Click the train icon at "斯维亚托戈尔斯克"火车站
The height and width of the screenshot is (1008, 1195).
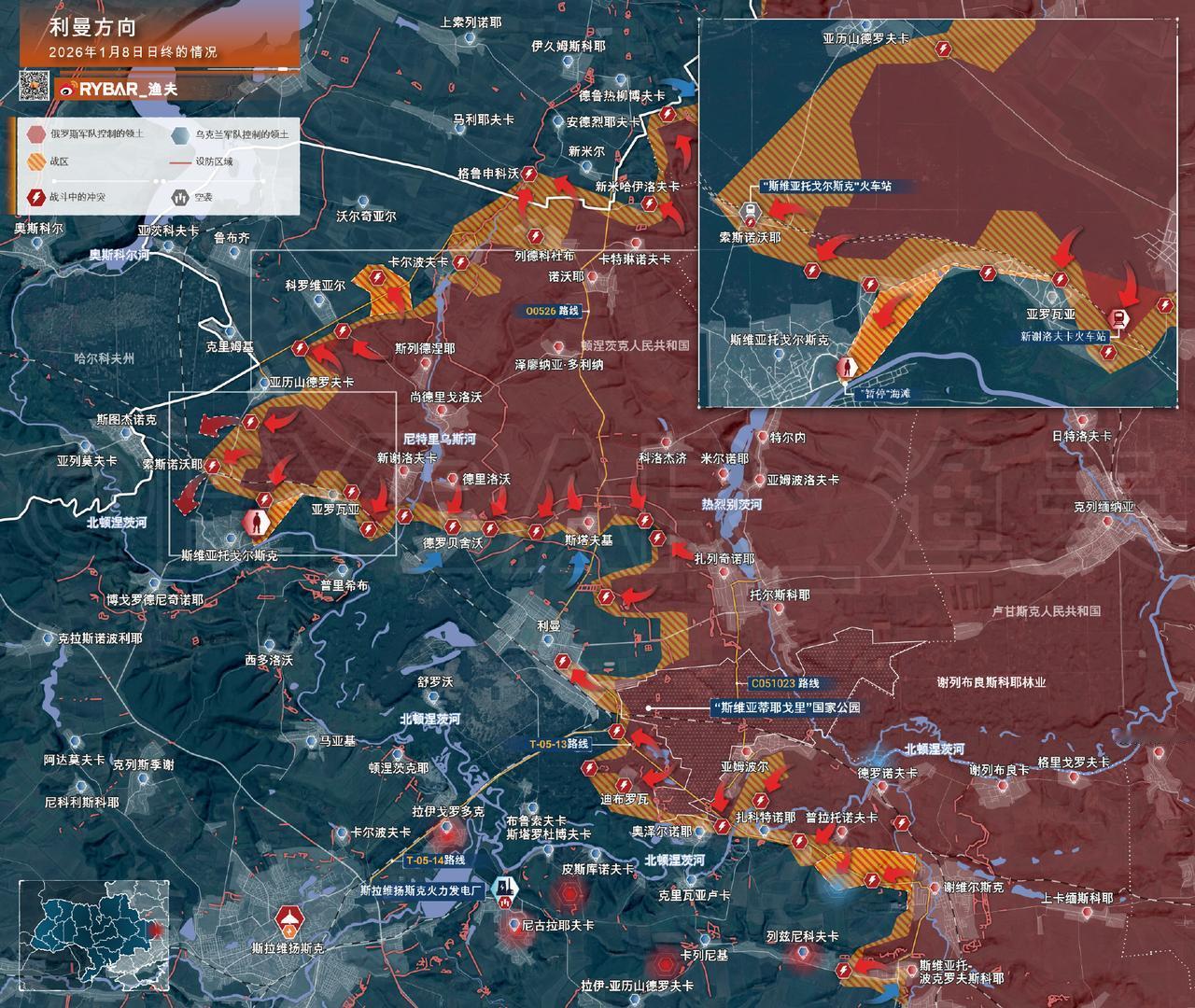[750, 213]
